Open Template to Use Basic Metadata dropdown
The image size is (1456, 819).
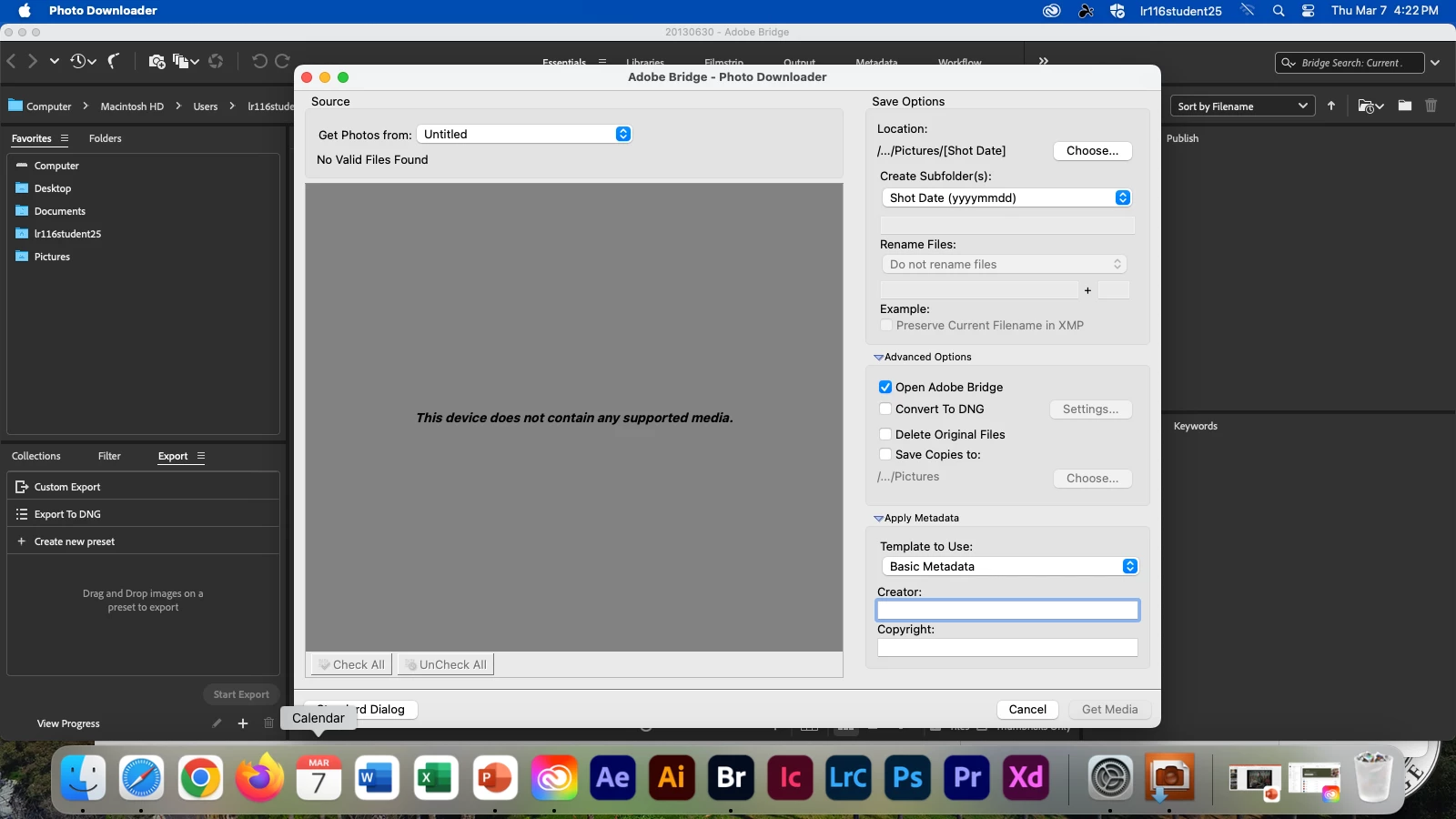coord(1010,566)
